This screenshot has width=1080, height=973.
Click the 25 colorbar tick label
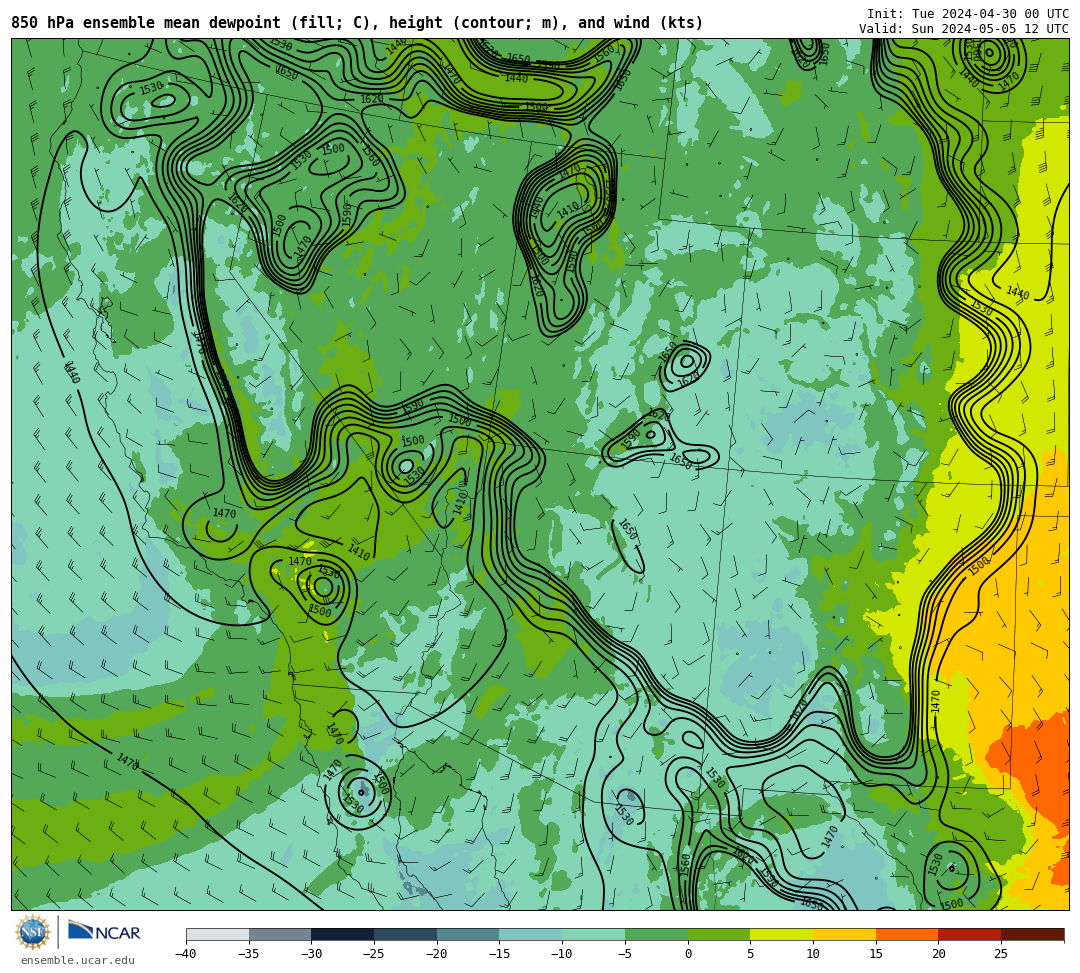point(1001,954)
